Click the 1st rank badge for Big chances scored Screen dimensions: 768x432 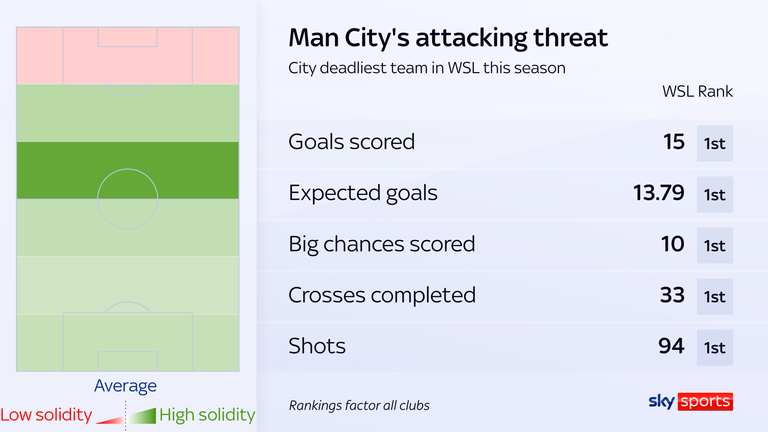[x=714, y=245]
